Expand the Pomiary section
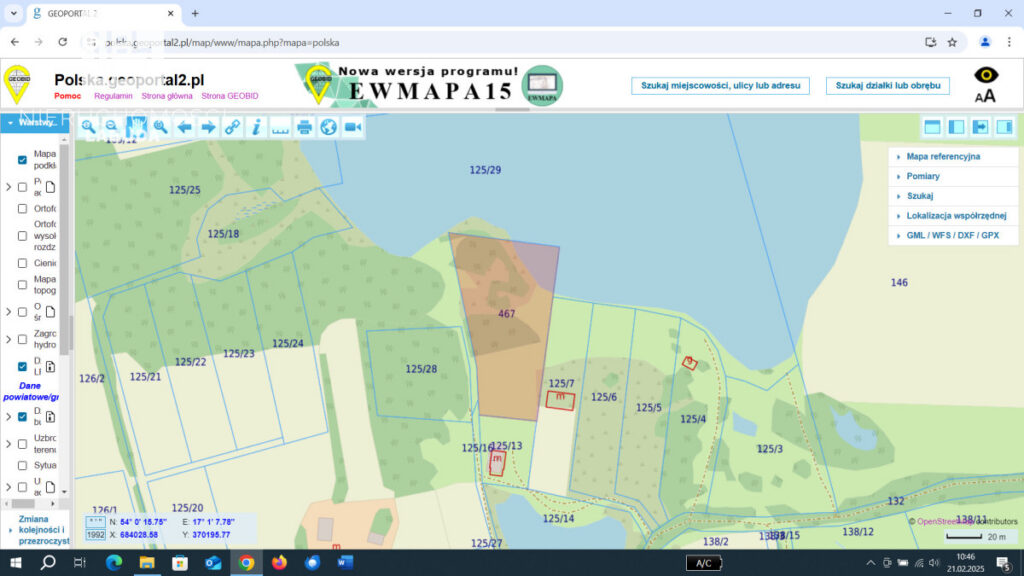The height and width of the screenshot is (576, 1024). [x=923, y=176]
